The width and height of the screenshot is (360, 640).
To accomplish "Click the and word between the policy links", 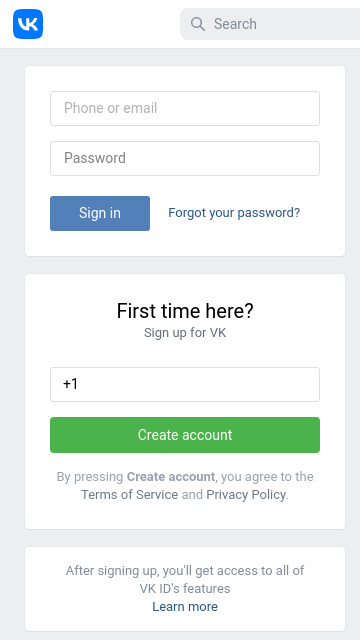I will 192,495.
